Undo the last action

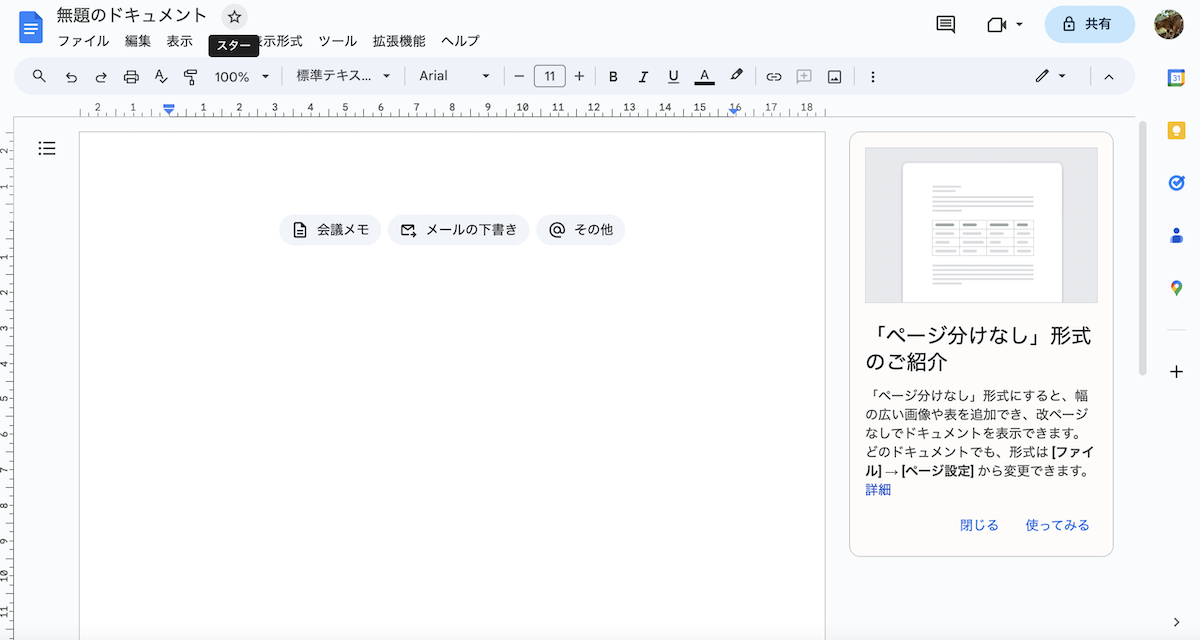[71, 76]
